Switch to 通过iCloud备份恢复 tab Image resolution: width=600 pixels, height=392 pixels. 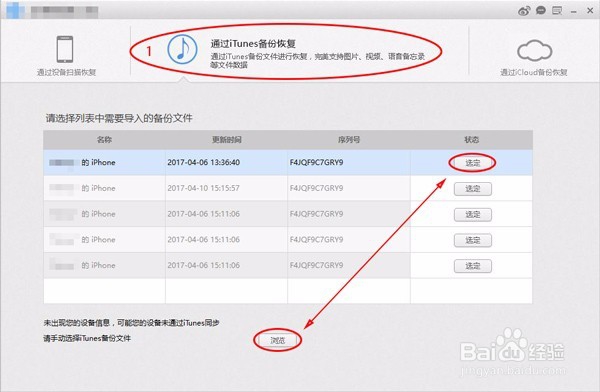tap(534, 57)
